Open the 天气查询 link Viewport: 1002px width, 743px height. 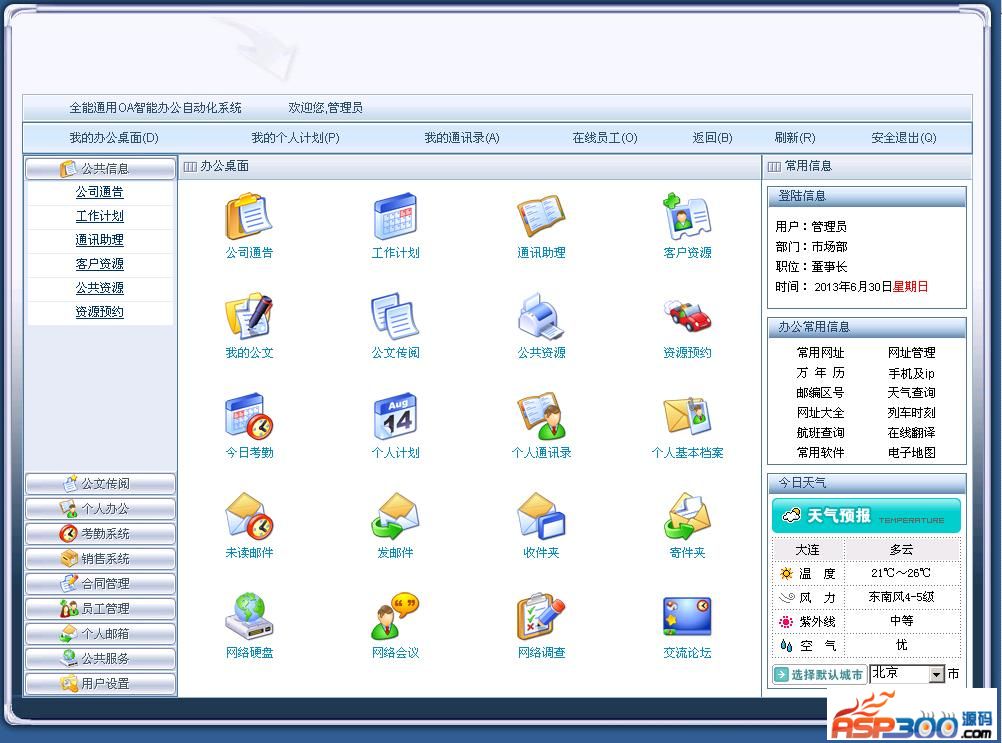pyautogui.click(x=911, y=393)
